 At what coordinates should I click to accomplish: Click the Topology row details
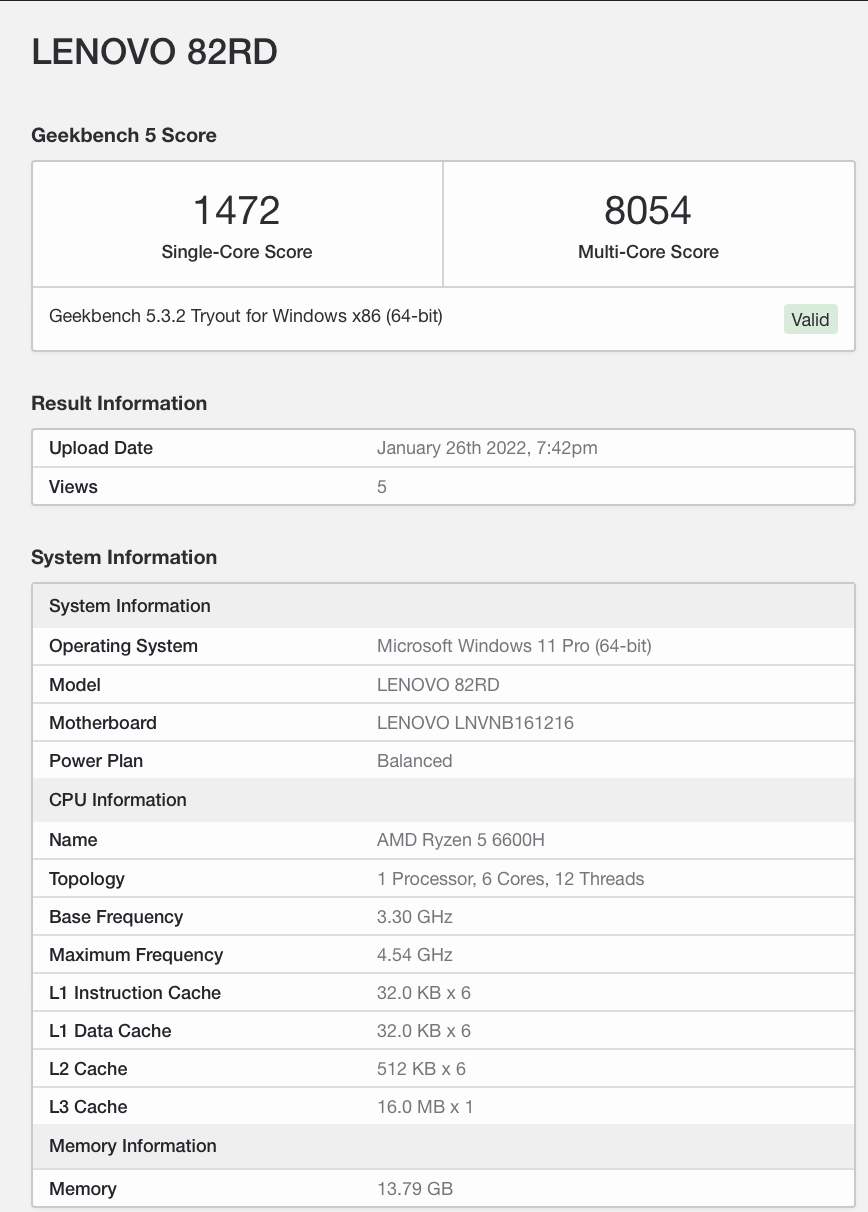coord(510,878)
